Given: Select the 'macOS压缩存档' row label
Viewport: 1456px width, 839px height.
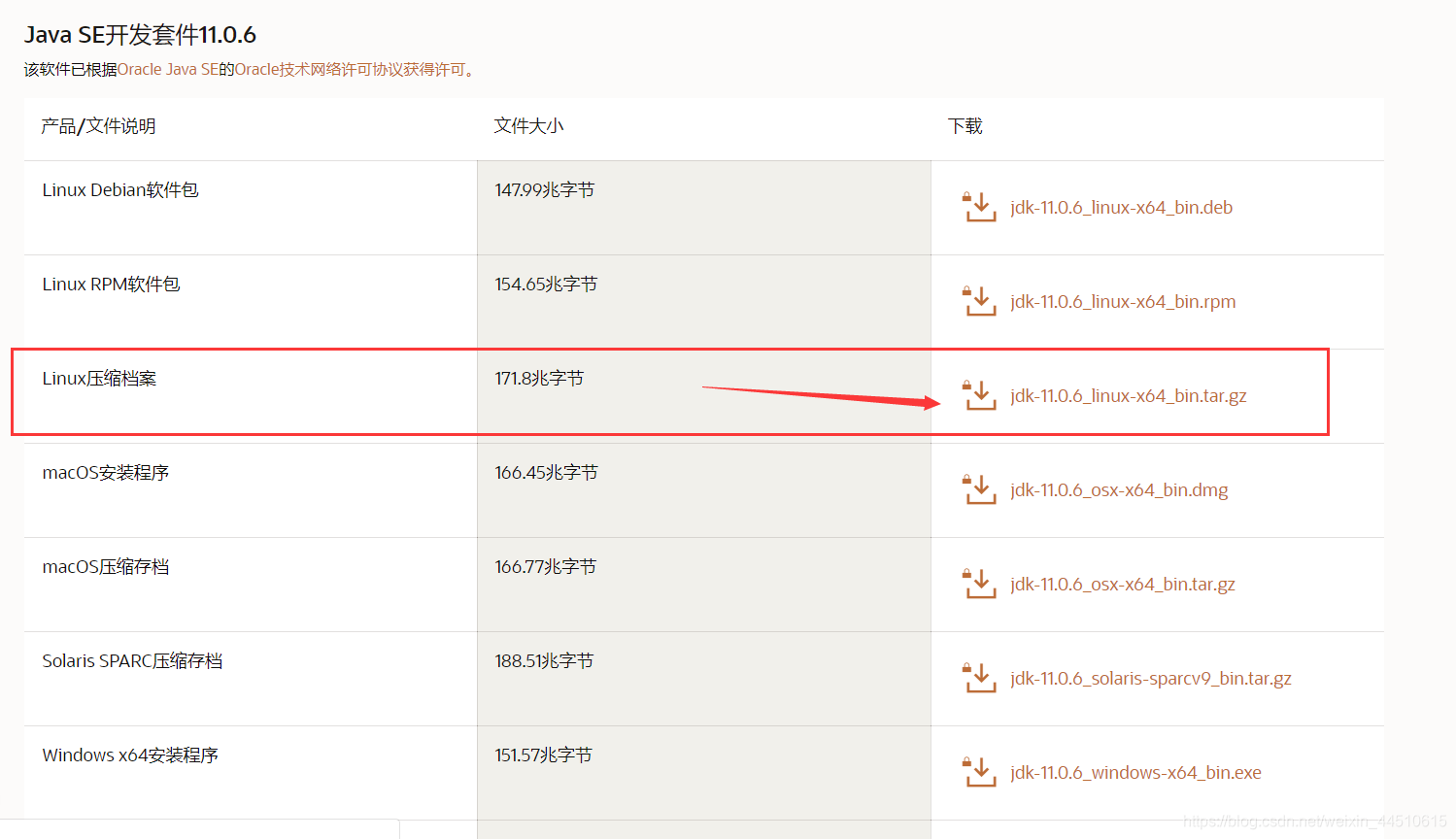Looking at the screenshot, I should [x=106, y=567].
